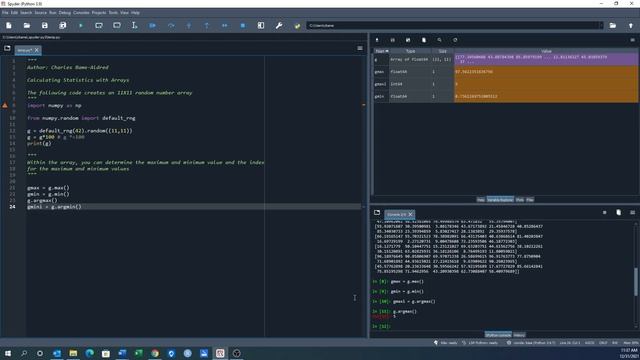Open the Source menu
The image size is (640, 360).
coord(40,13)
